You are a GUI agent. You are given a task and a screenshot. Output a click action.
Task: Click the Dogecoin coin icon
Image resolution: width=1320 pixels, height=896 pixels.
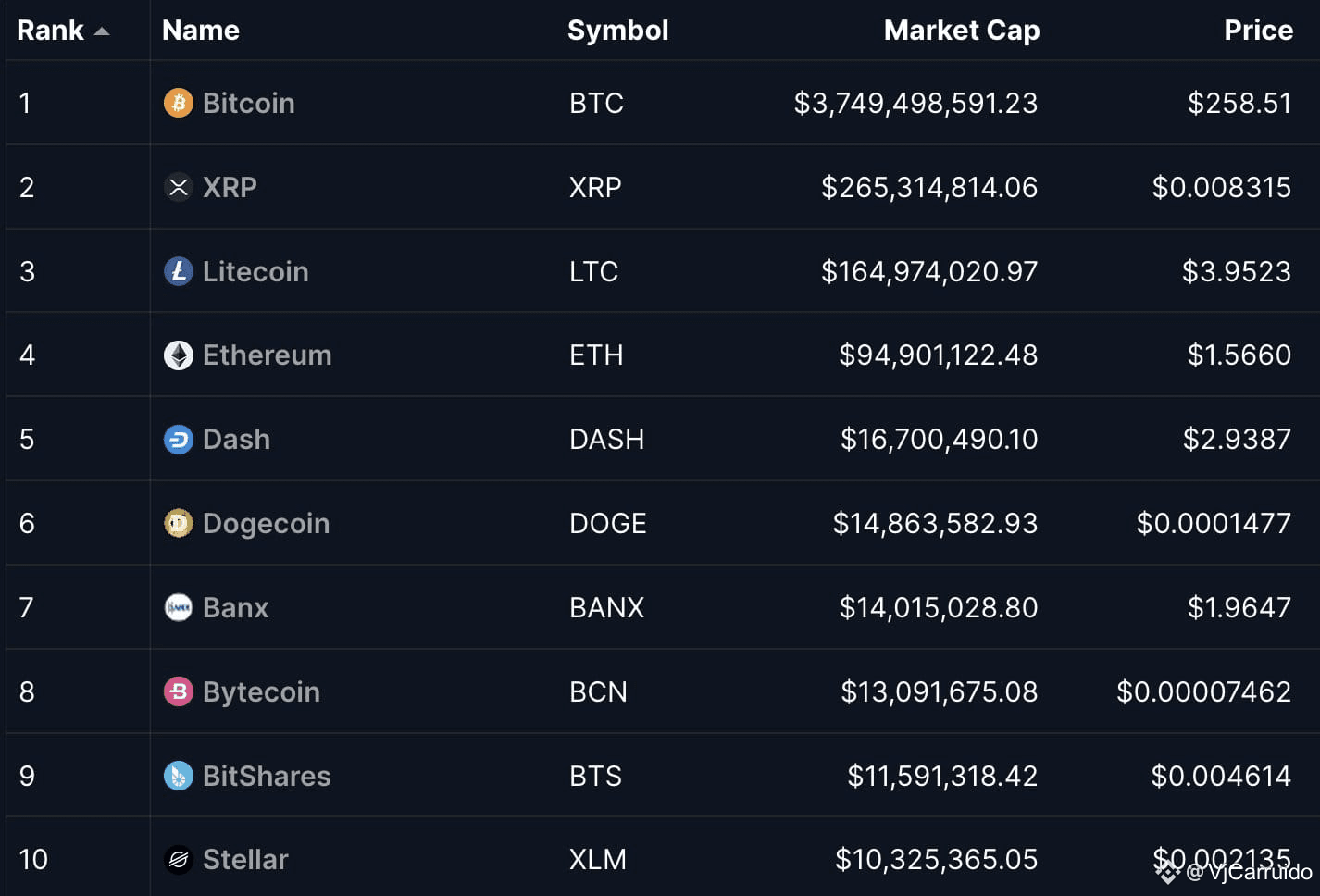tap(179, 523)
